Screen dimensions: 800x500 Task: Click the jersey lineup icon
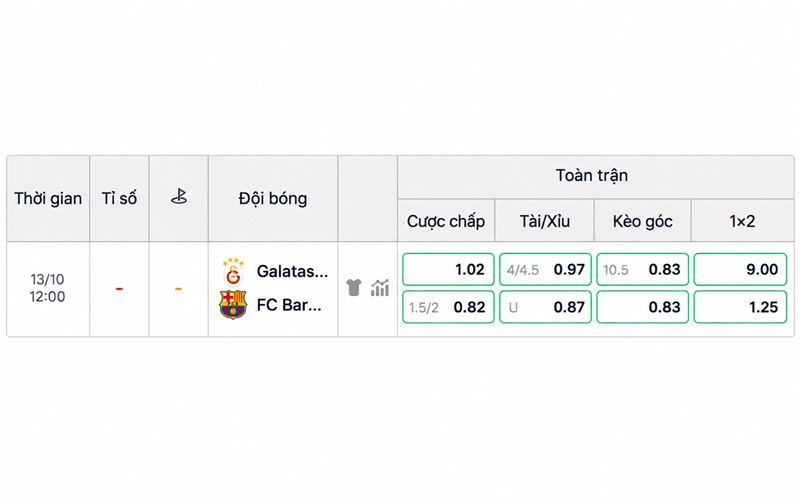click(x=354, y=288)
